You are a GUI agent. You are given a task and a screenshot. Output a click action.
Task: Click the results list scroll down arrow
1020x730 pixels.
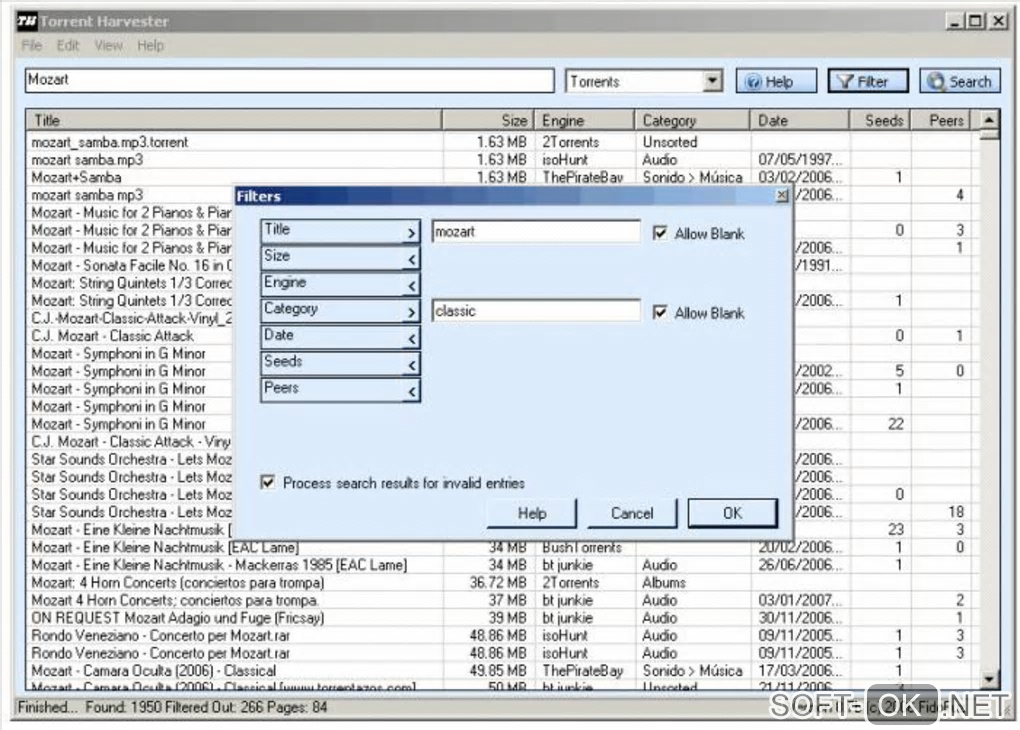tap(989, 679)
